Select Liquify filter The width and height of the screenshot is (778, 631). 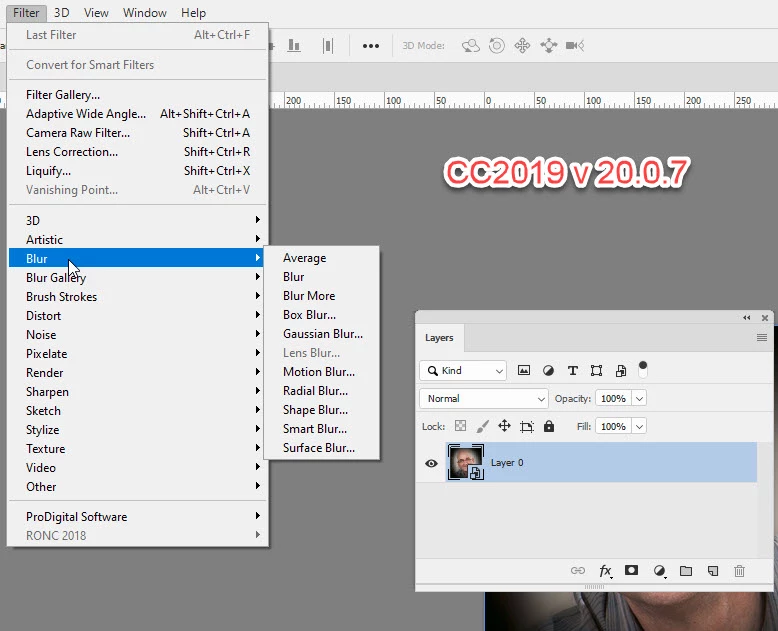click(137, 171)
